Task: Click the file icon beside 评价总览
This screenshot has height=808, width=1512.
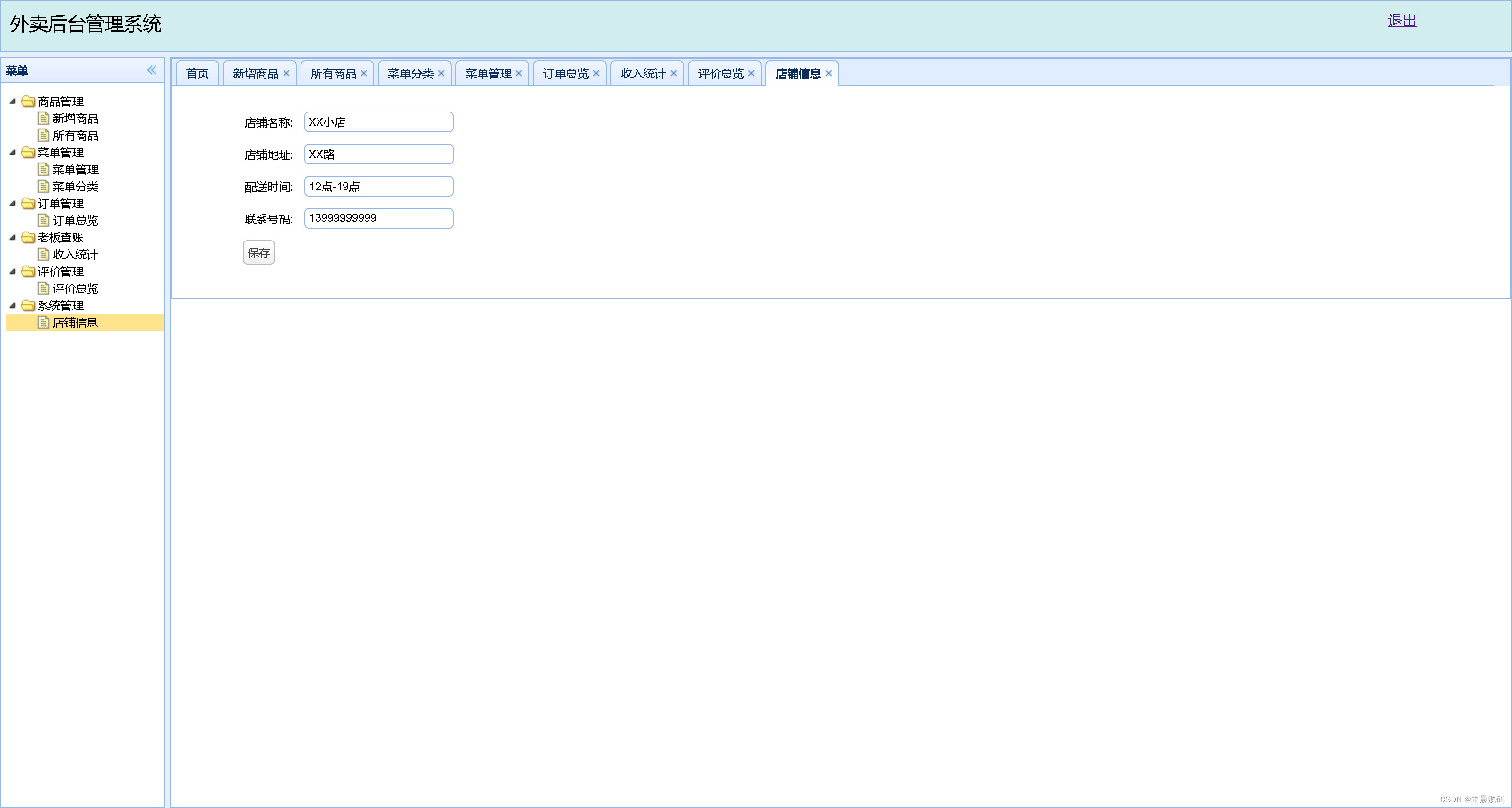Action: coord(43,289)
